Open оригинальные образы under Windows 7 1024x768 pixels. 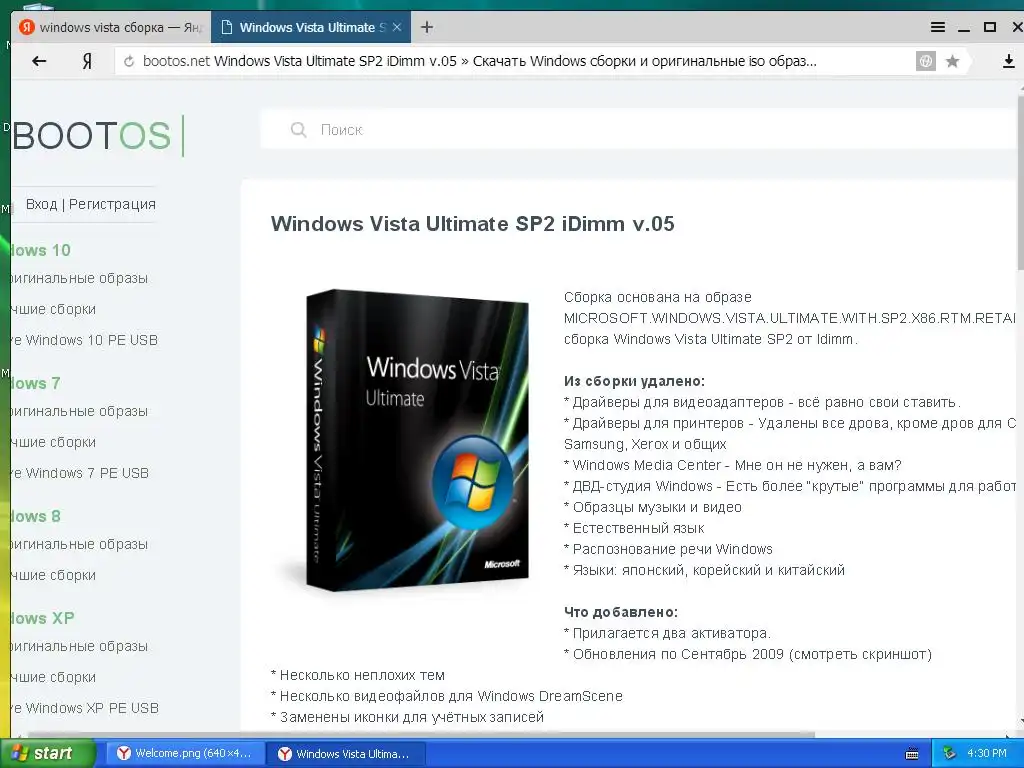(79, 411)
